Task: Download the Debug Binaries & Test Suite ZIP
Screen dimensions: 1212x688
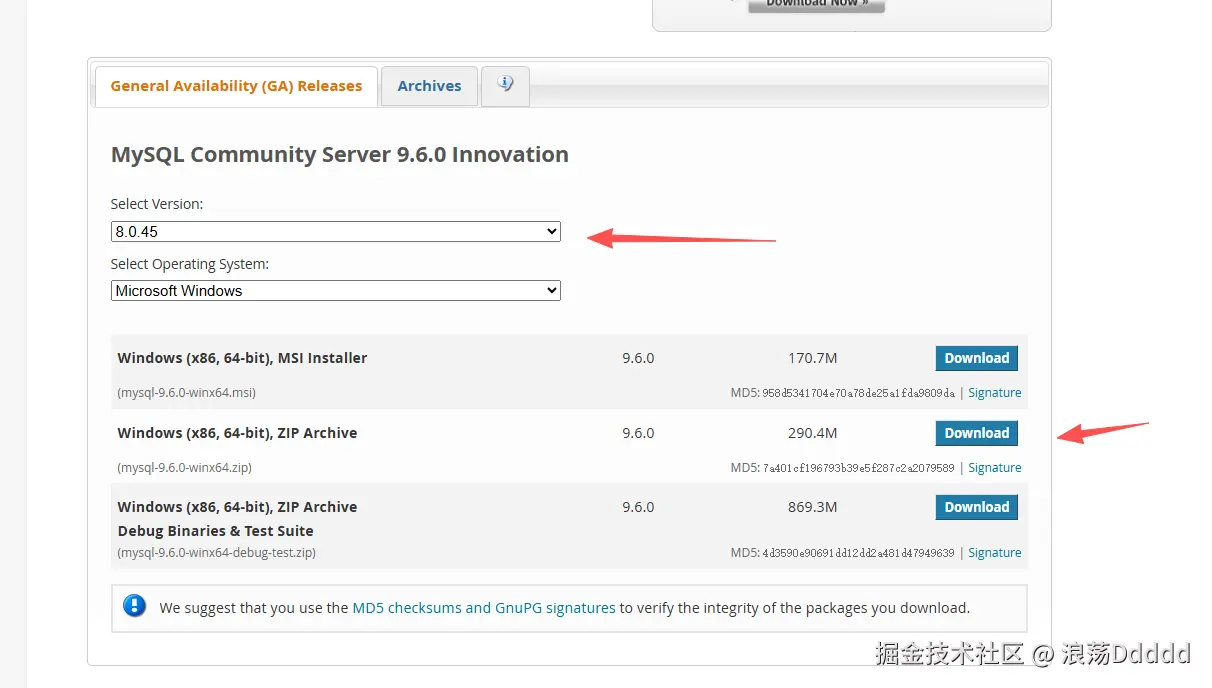Action: pyautogui.click(x=977, y=507)
